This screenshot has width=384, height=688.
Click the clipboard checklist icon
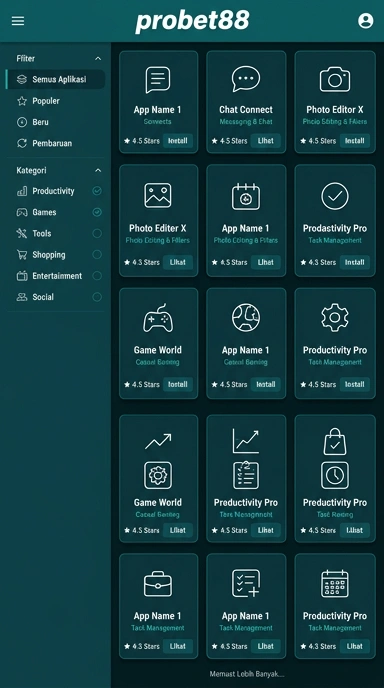[x=246, y=475]
